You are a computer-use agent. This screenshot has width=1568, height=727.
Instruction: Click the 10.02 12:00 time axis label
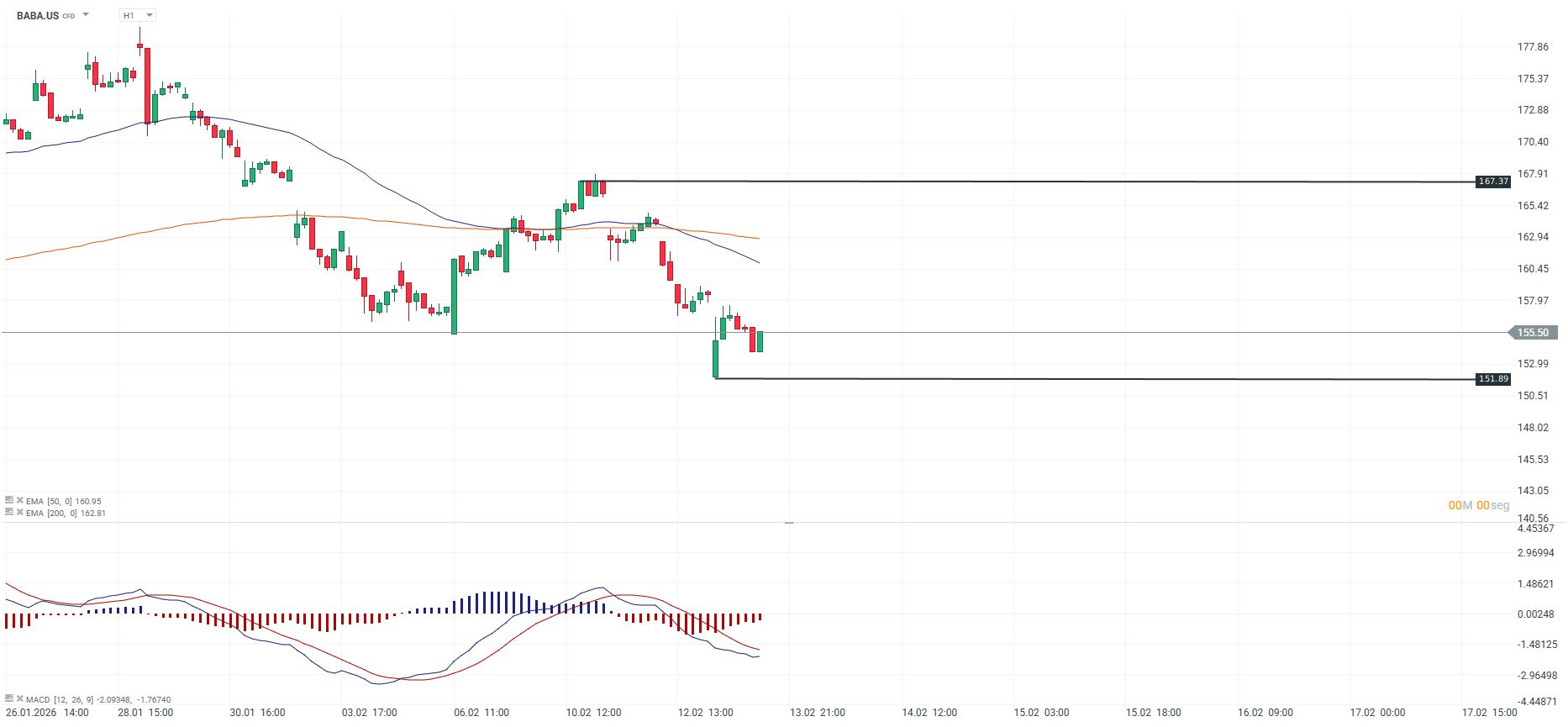point(593,713)
